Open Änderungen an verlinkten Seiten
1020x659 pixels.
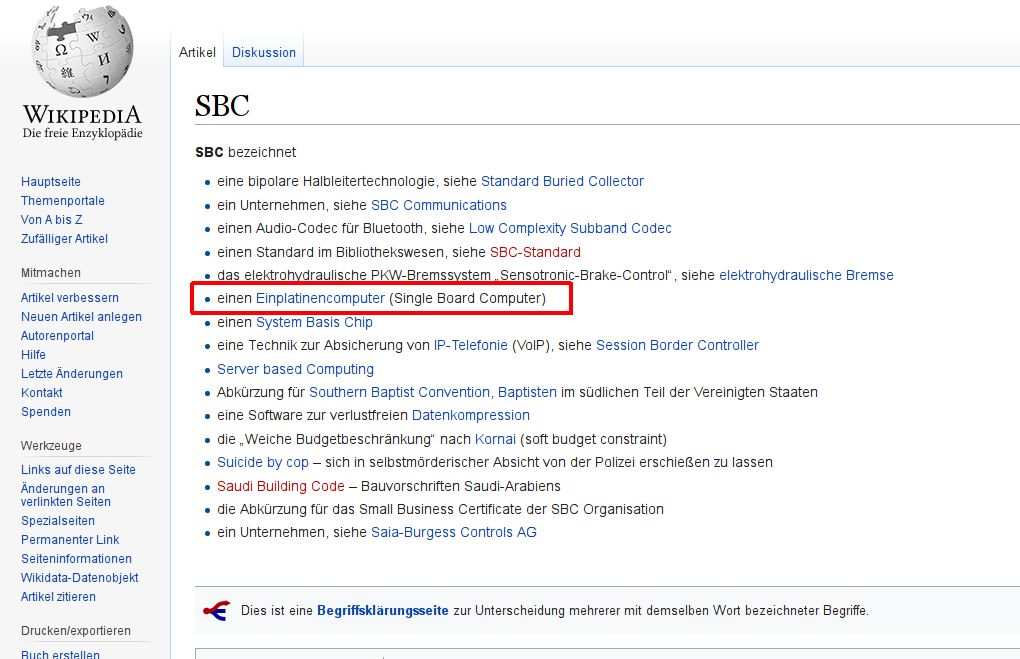pos(66,495)
